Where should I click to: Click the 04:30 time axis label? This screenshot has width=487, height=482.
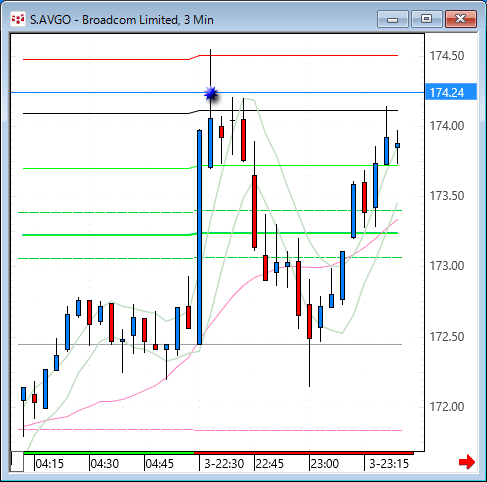click(x=105, y=464)
